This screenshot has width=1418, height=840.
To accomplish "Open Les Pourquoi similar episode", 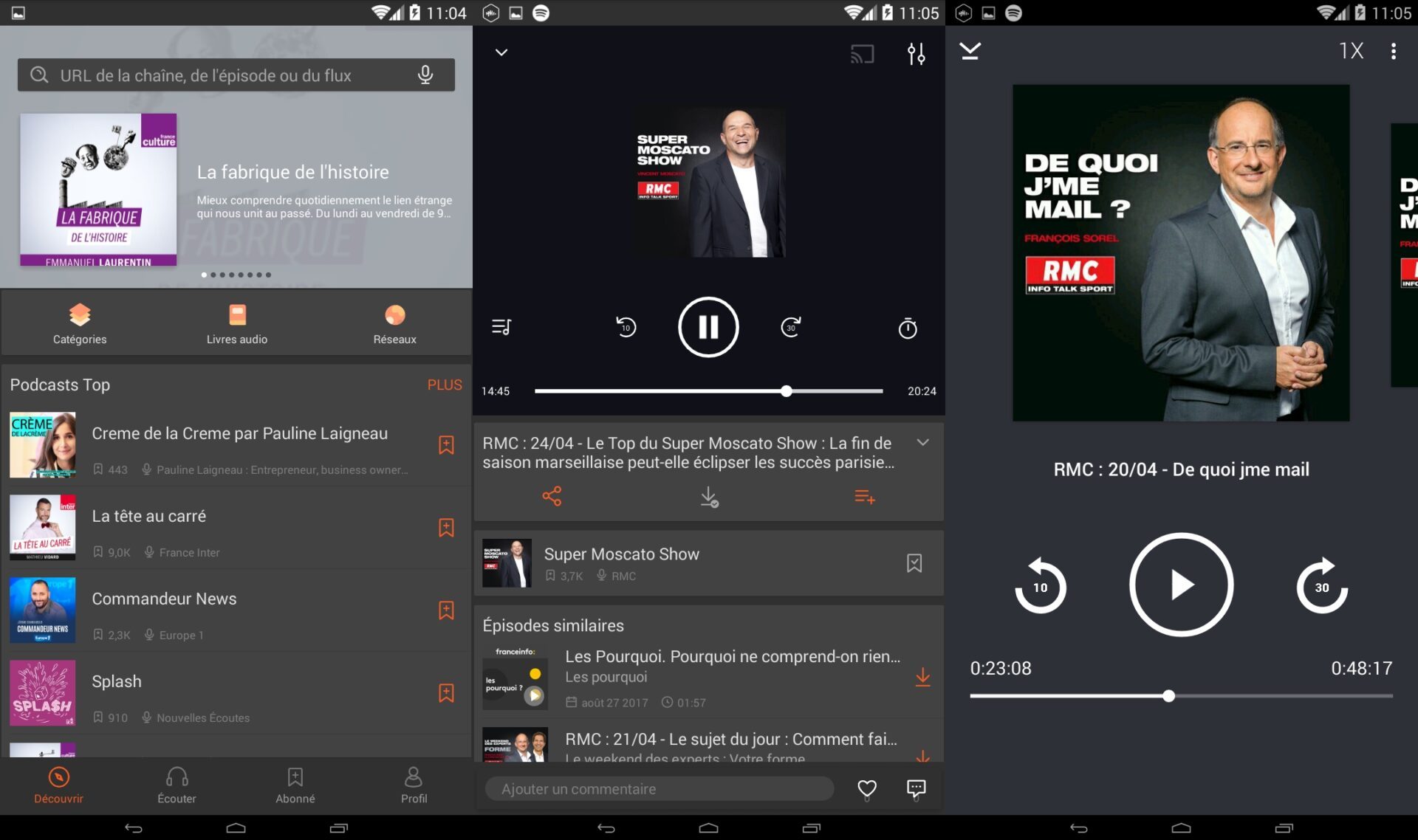I will 708,678.
